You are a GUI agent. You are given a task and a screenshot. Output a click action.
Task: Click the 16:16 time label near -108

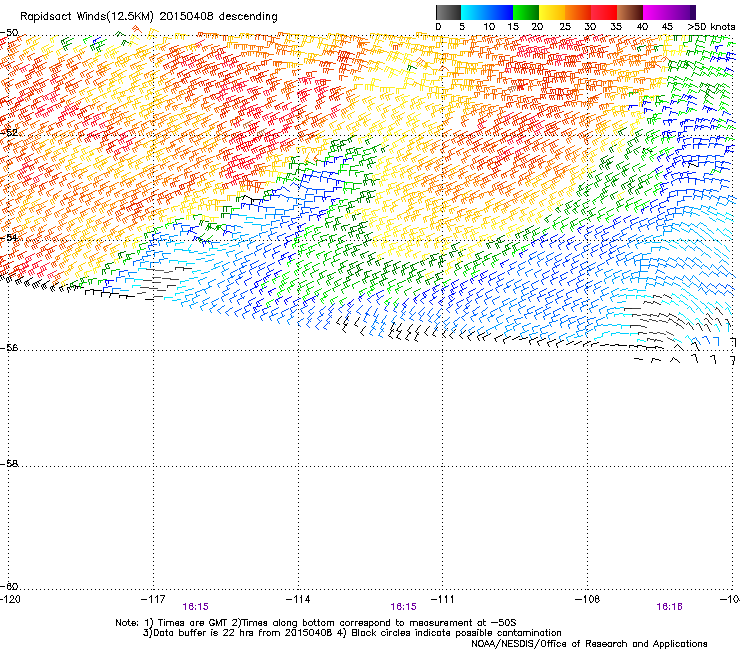pyautogui.click(x=669, y=607)
